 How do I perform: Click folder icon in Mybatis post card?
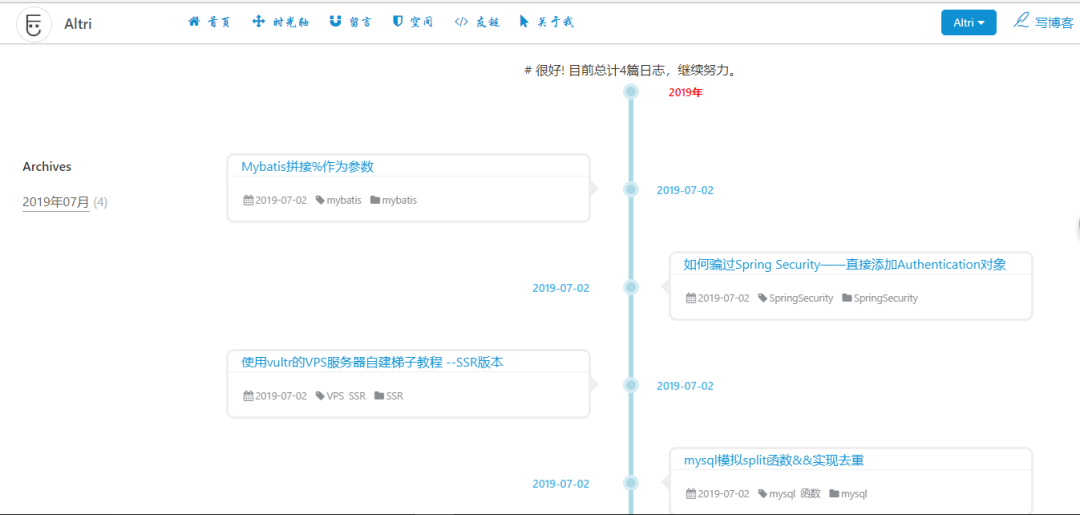point(375,200)
